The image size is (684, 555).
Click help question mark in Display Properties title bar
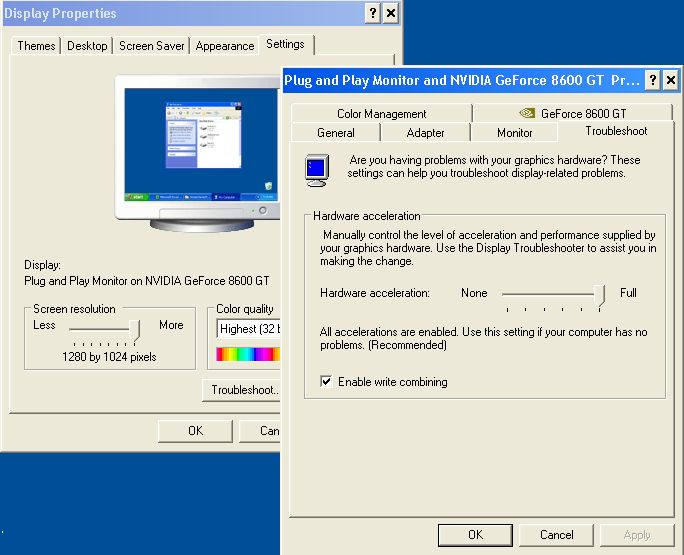tap(373, 14)
